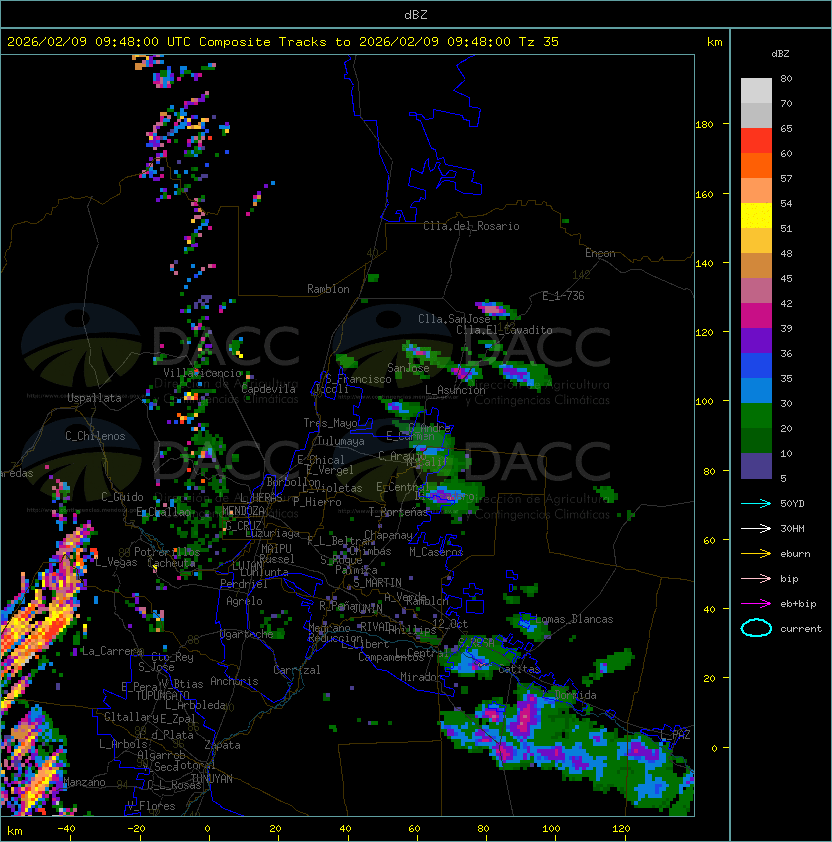Image resolution: width=832 pixels, height=842 pixels.
Task: Click the Manzano label
Action: pyautogui.click(x=84, y=782)
